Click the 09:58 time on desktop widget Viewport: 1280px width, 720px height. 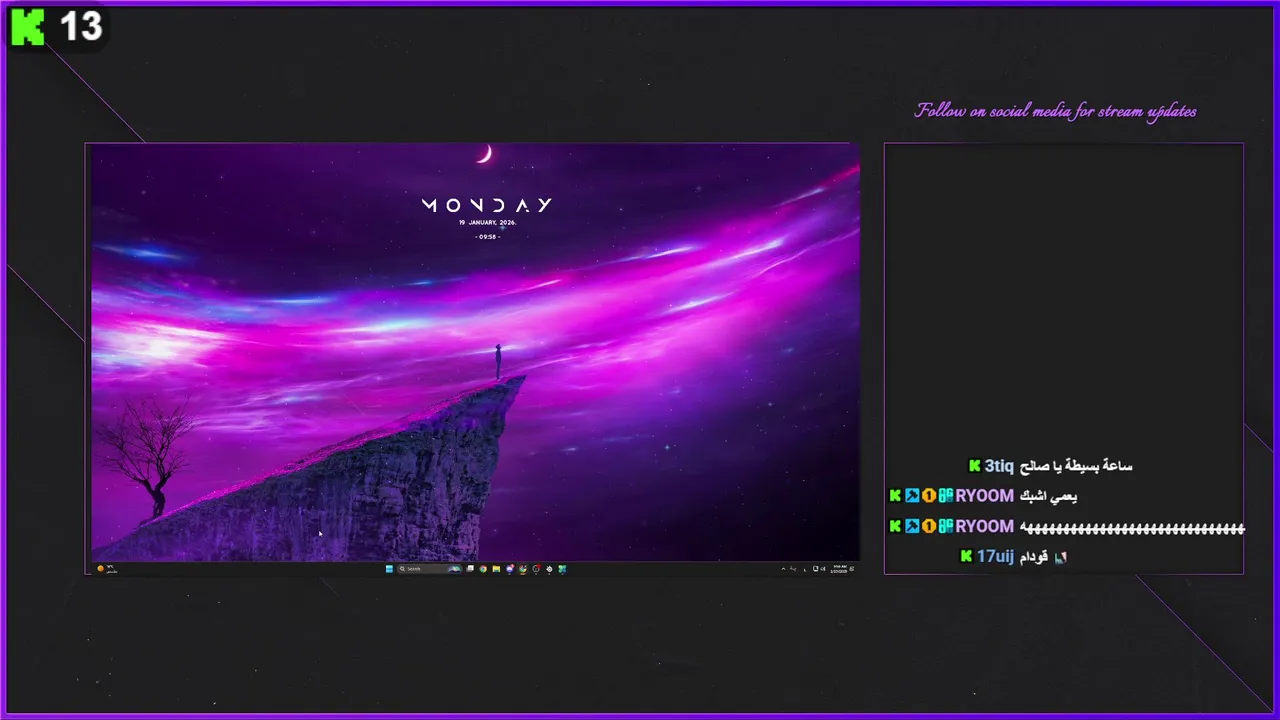487,237
